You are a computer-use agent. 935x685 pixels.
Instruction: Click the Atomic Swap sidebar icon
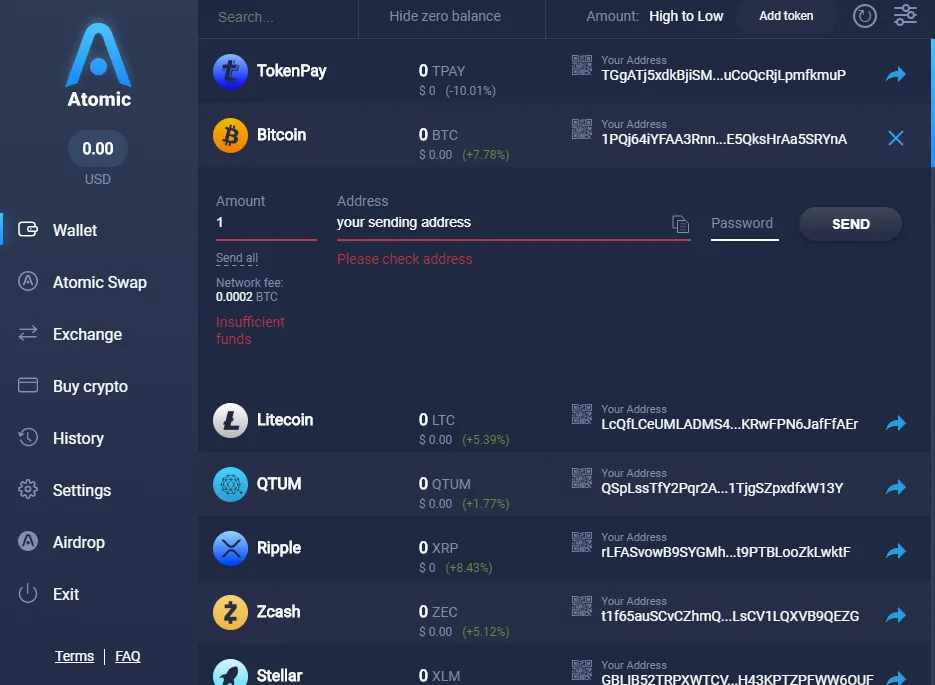(x=28, y=281)
